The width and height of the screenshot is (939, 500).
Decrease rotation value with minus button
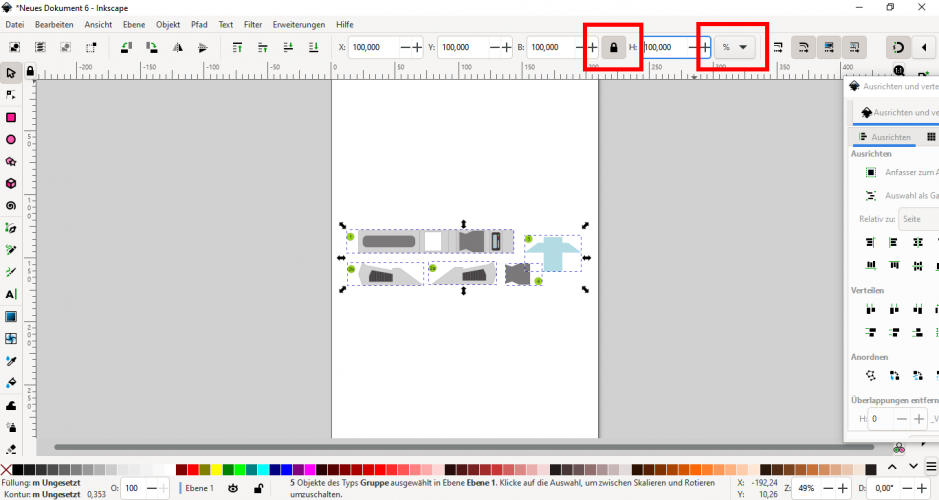click(907, 489)
